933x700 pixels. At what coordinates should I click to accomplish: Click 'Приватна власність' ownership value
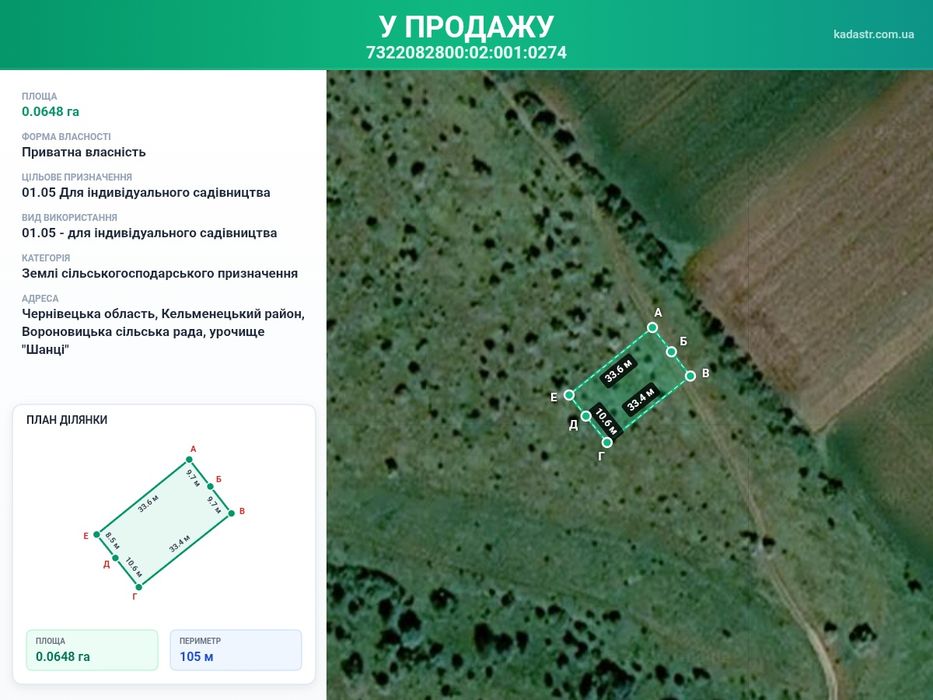(84, 152)
